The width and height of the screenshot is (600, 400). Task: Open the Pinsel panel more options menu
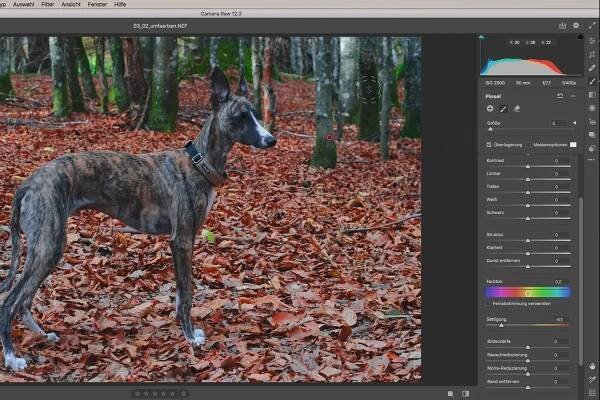(x=574, y=96)
